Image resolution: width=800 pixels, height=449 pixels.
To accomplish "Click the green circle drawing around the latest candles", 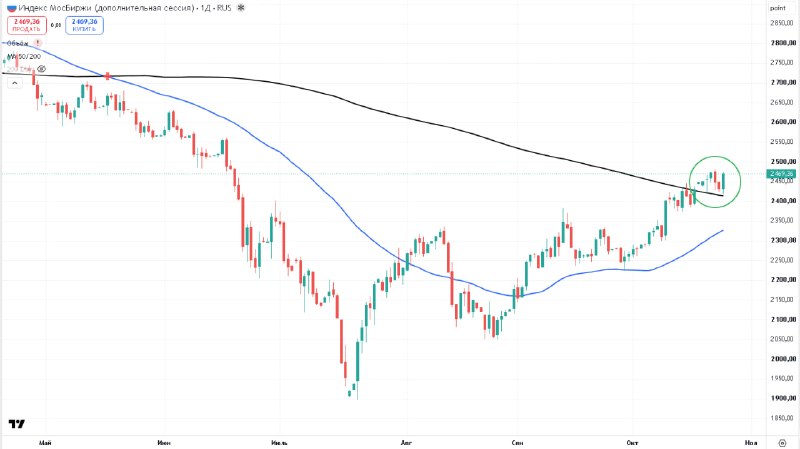I will point(715,182).
